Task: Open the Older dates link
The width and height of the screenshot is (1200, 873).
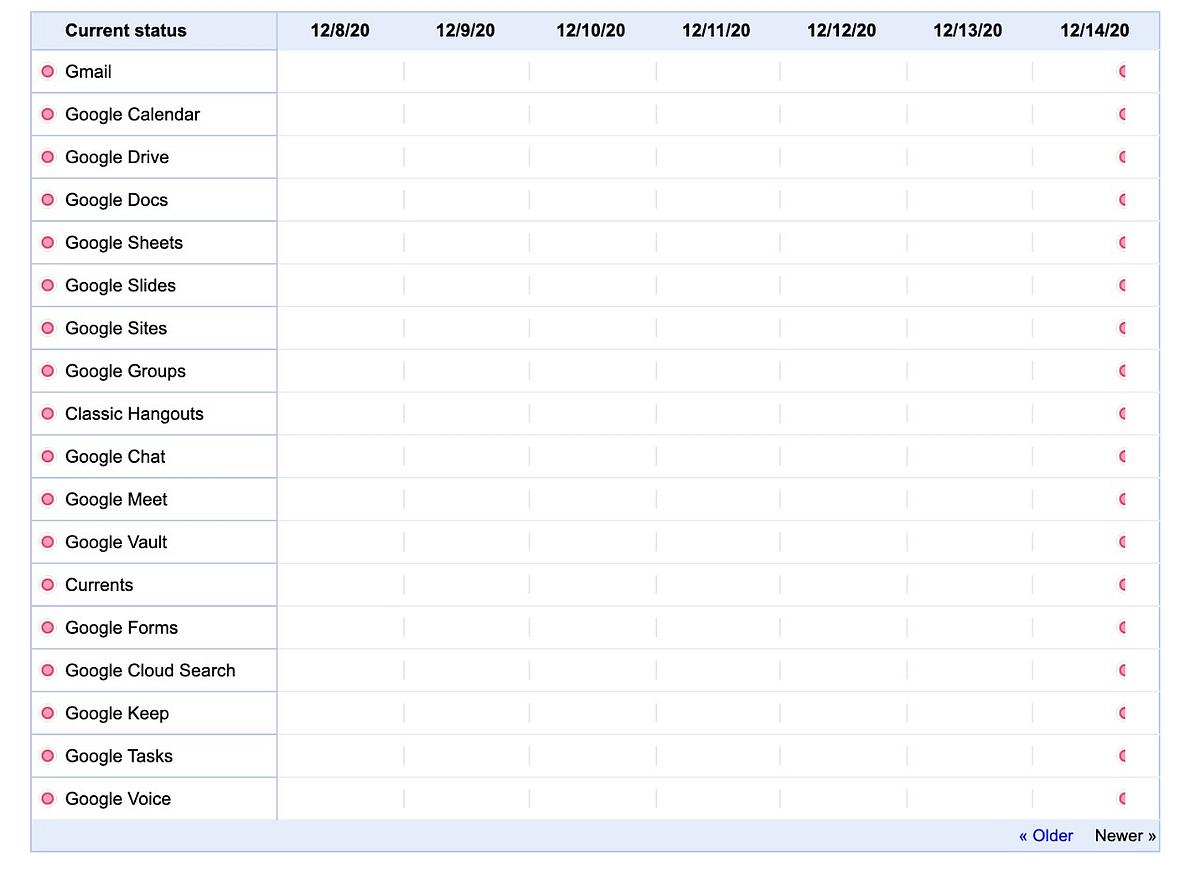Action: 1046,836
